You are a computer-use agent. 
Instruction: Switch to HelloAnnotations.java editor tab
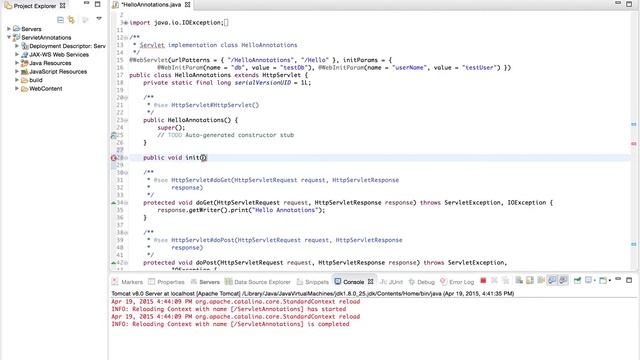[151, 5]
